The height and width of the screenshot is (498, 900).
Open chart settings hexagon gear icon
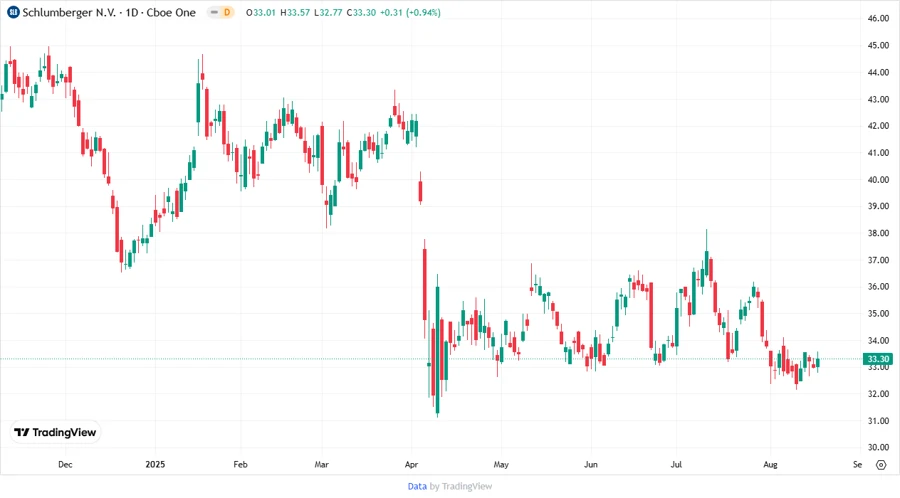pos(880,464)
